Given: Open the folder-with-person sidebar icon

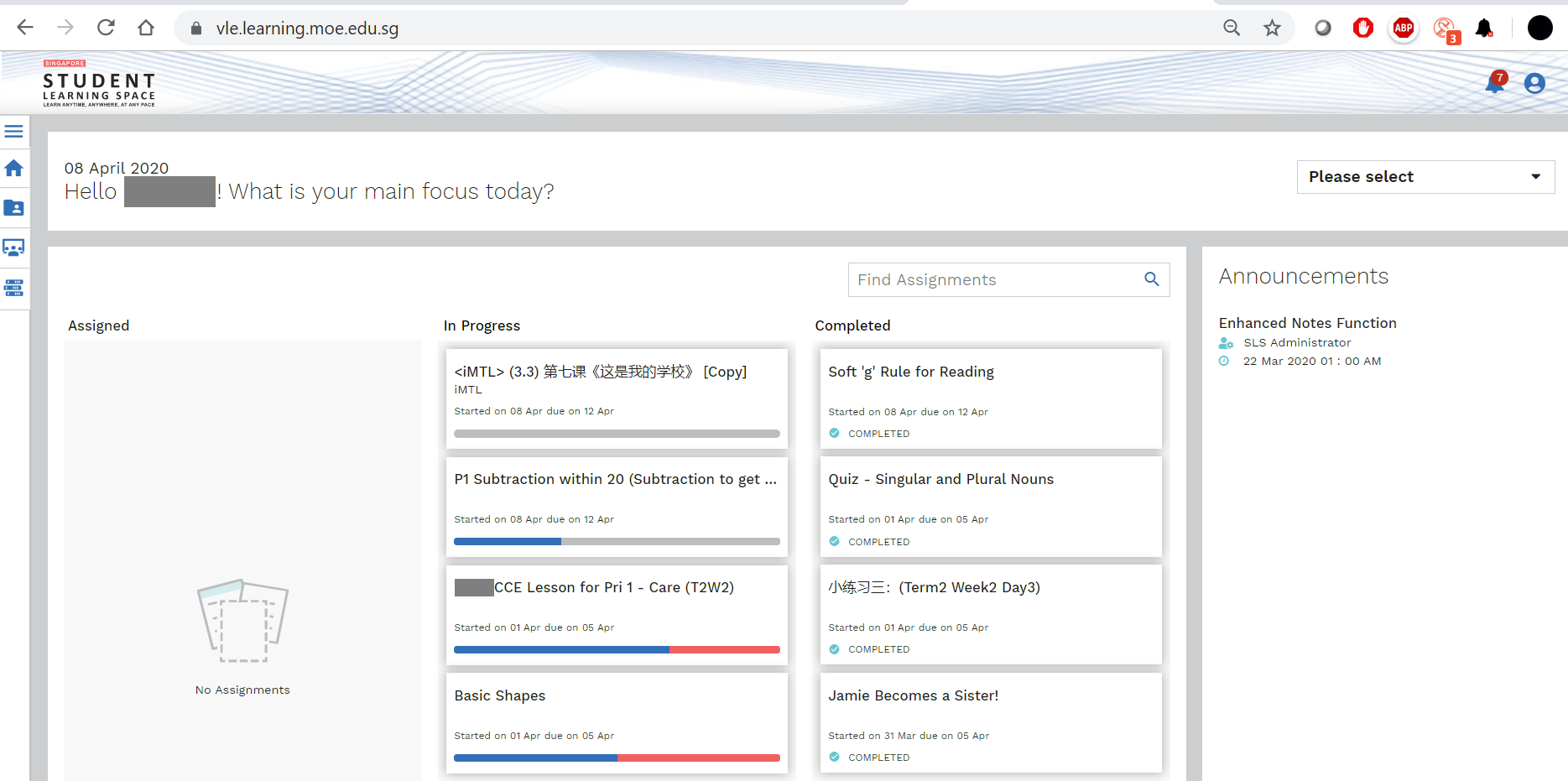Looking at the screenshot, I should pos(14,208).
